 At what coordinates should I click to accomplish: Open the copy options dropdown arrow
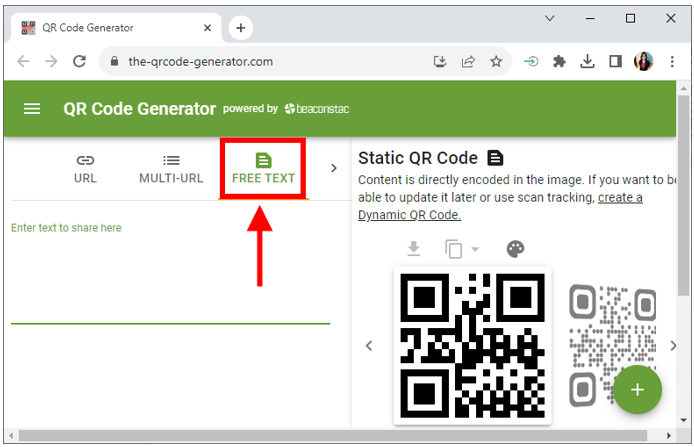click(475, 249)
